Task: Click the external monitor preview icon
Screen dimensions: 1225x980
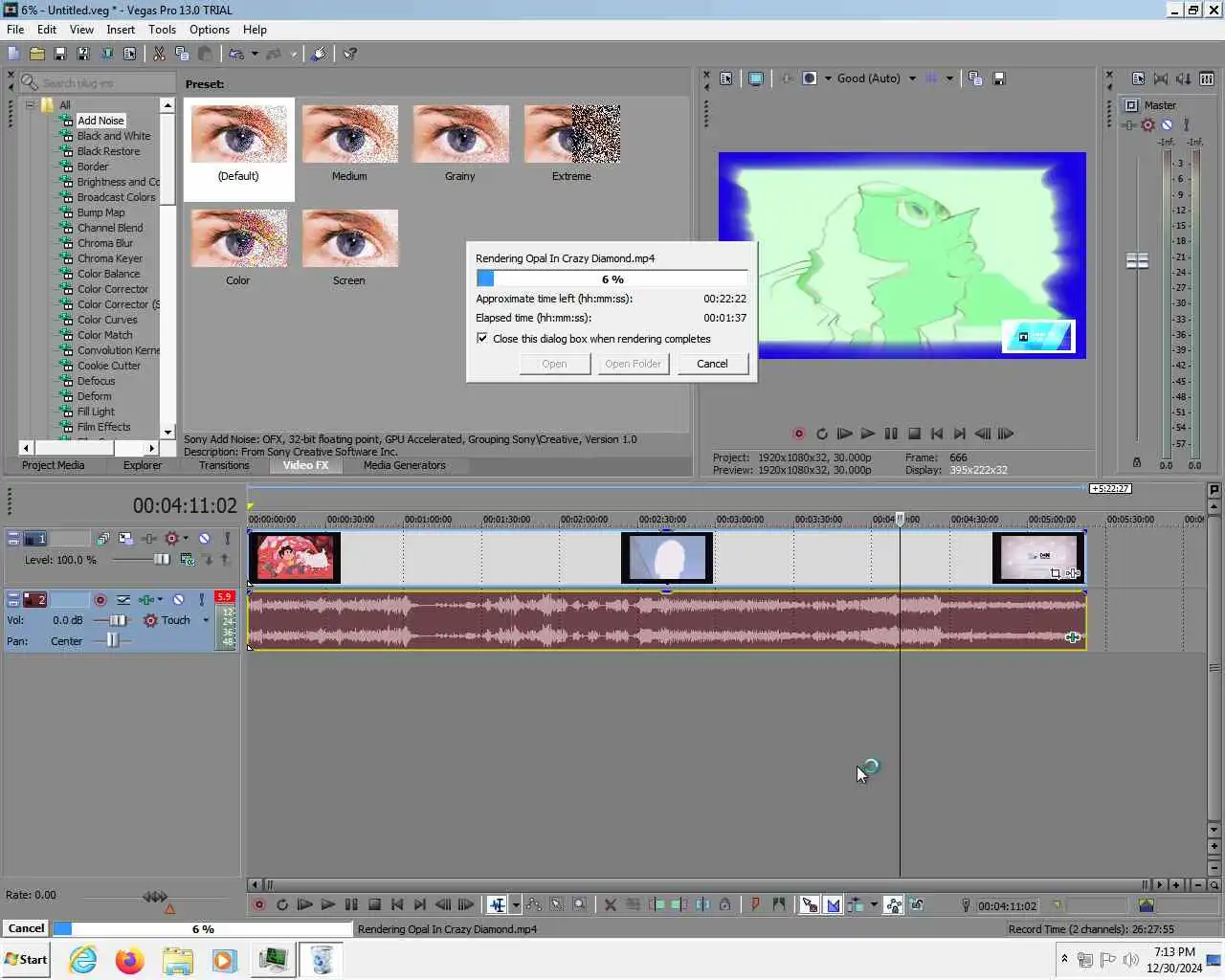Action: coord(756,78)
